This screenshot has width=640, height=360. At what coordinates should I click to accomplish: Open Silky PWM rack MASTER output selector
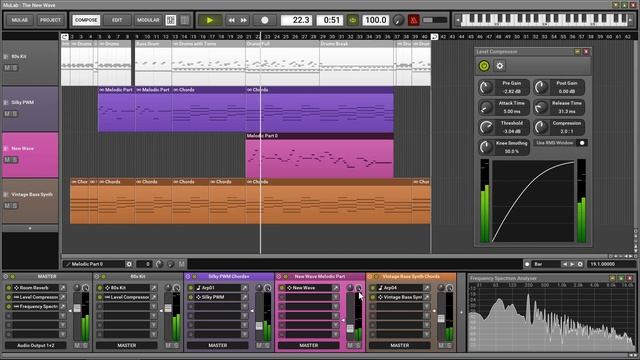[x=218, y=345]
